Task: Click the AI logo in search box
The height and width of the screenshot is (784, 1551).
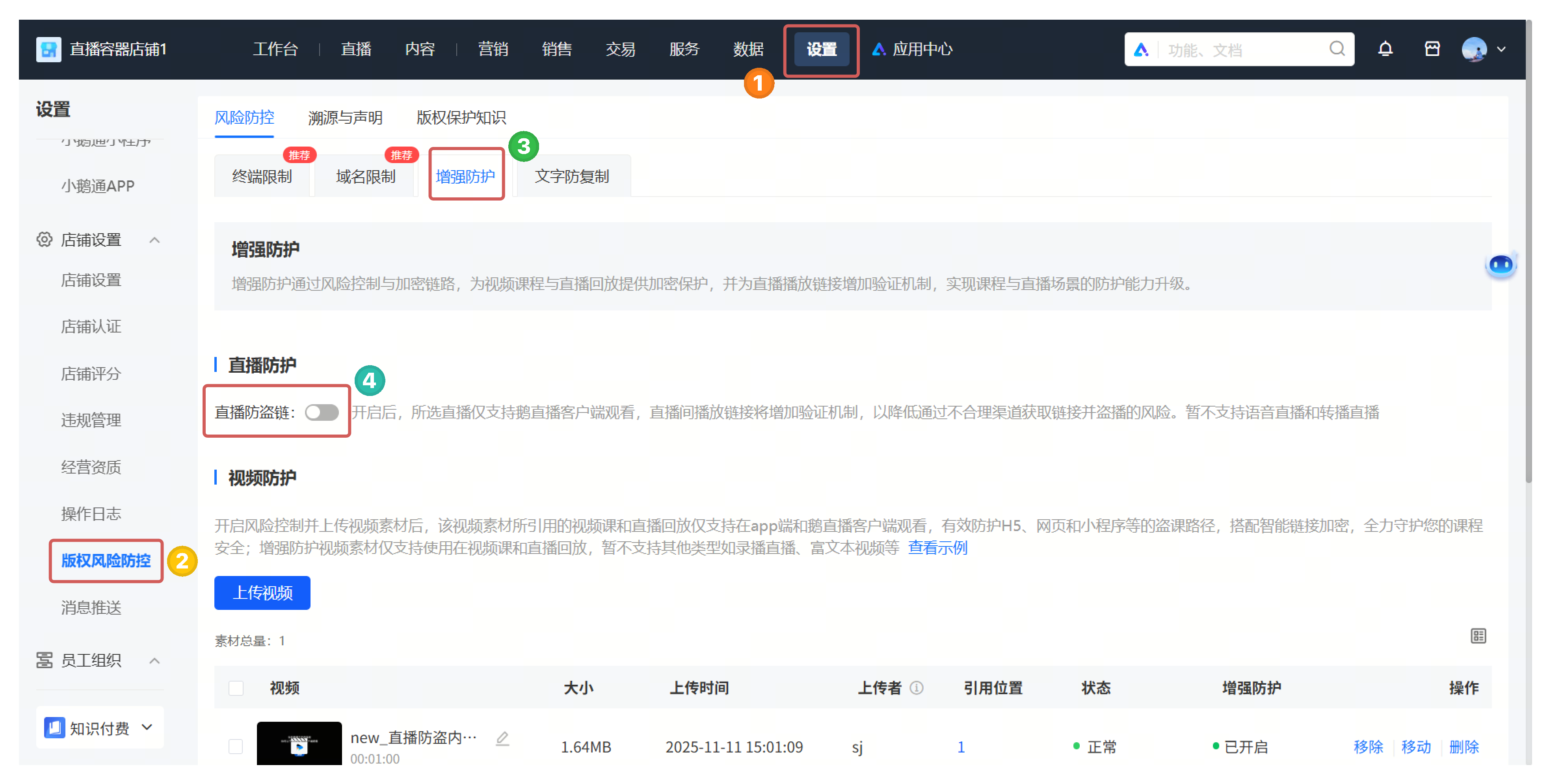Action: pos(1141,49)
